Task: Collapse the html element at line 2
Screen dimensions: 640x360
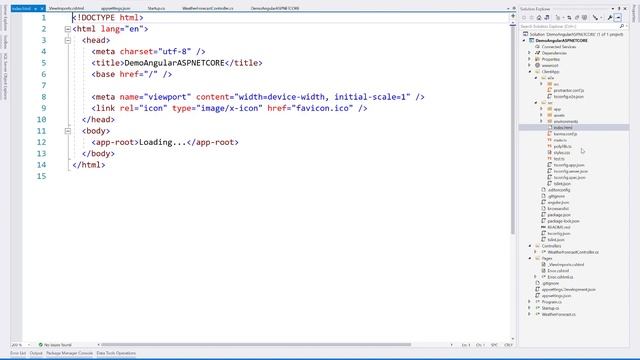Action: [x=68, y=29]
